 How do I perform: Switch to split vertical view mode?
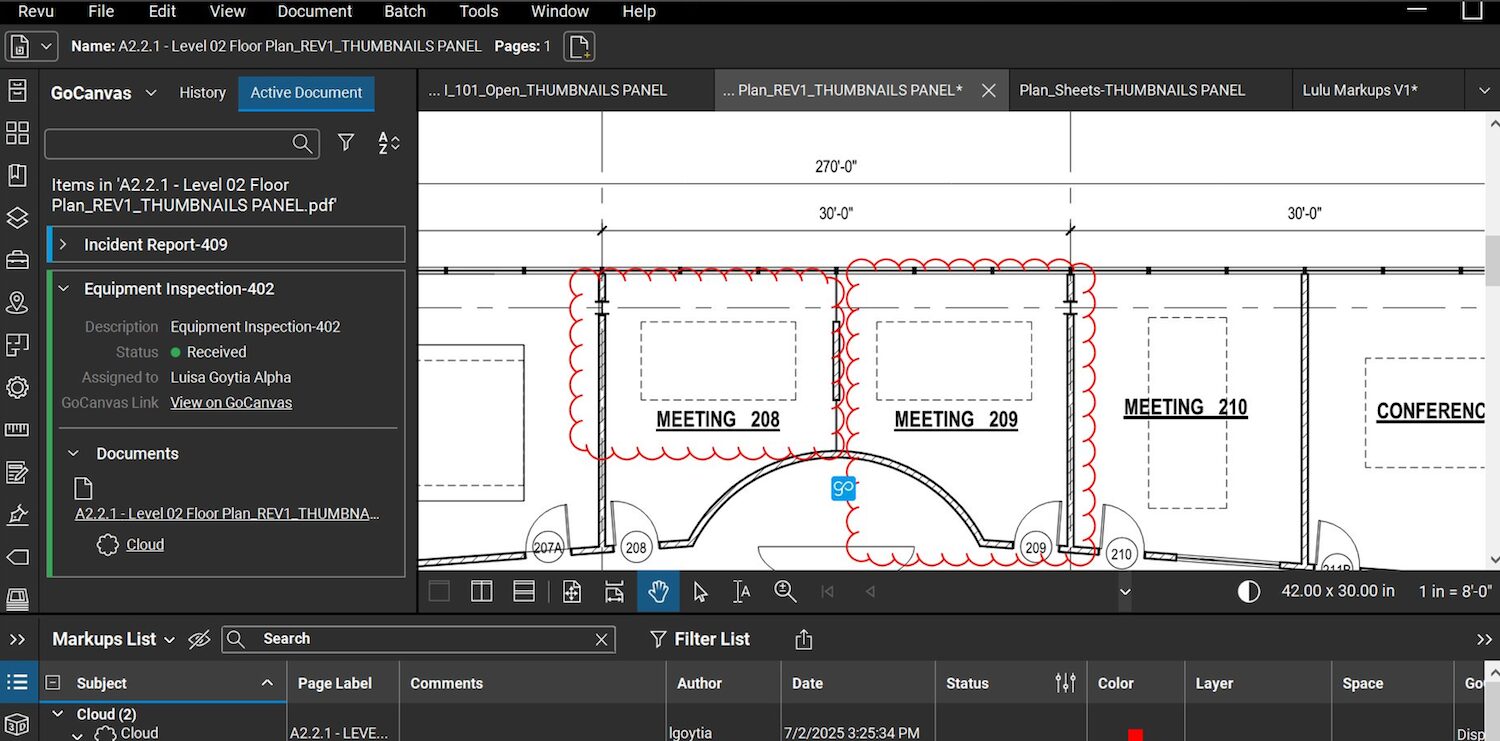(481, 591)
